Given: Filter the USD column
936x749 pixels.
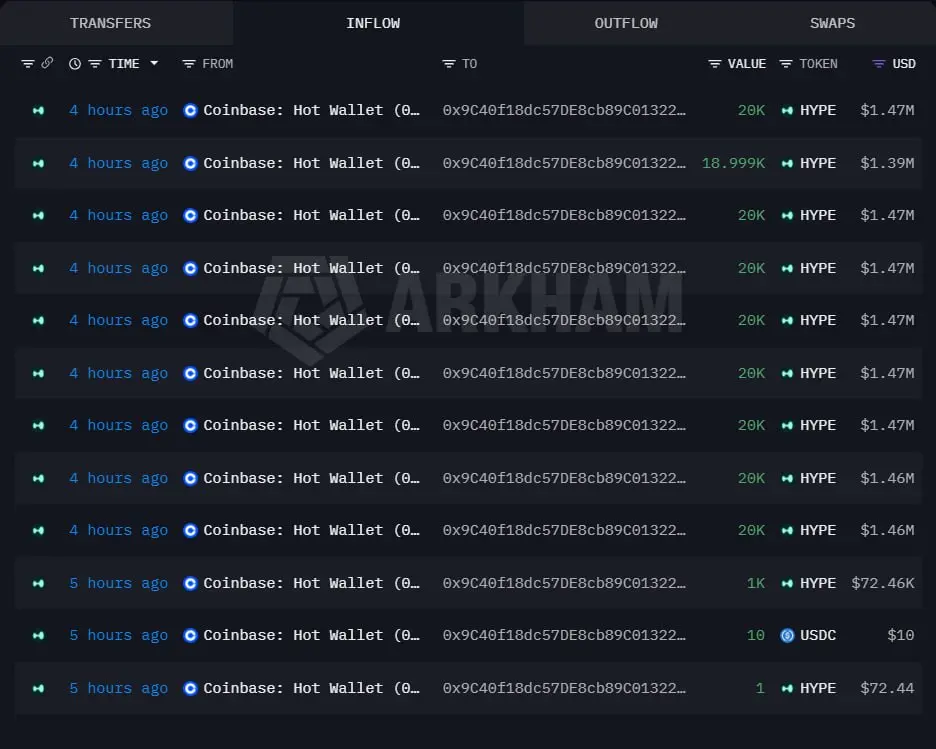Looking at the screenshot, I should 879,64.
